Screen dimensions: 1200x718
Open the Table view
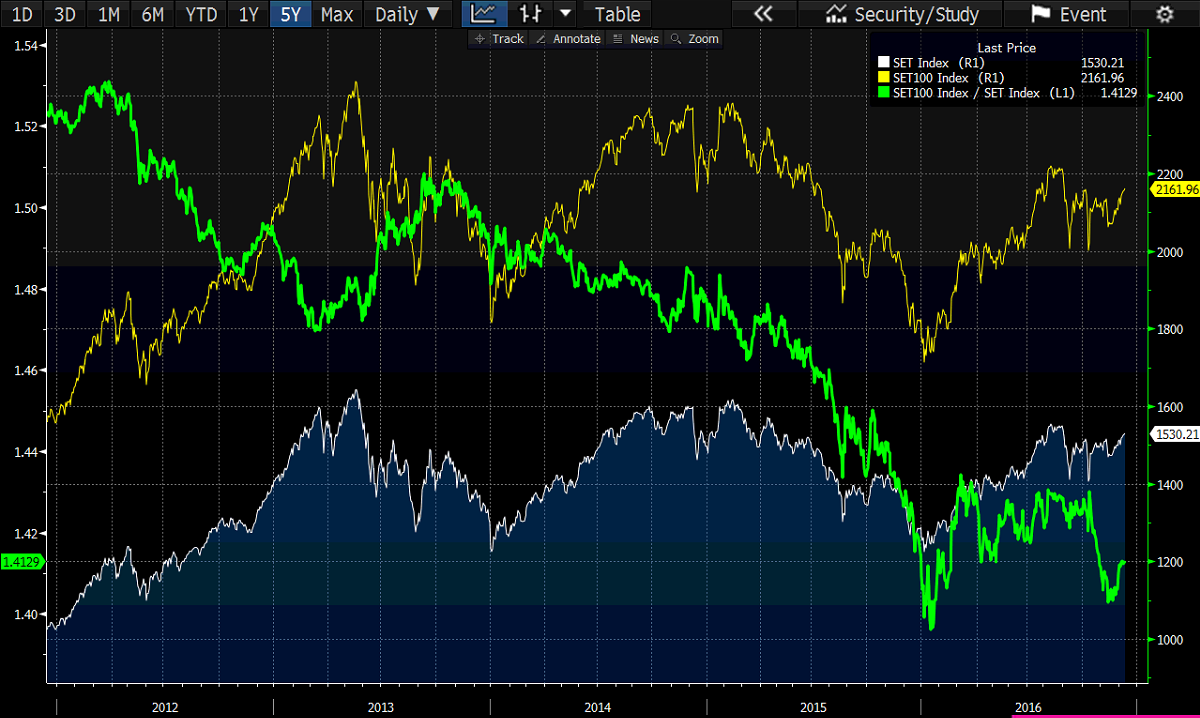click(x=616, y=14)
